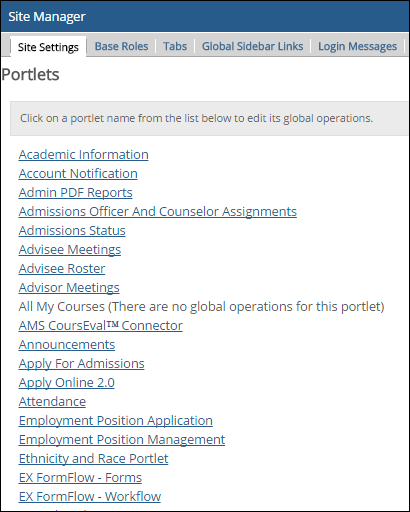
Task: Select the Site Settings tab
Action: [48, 47]
